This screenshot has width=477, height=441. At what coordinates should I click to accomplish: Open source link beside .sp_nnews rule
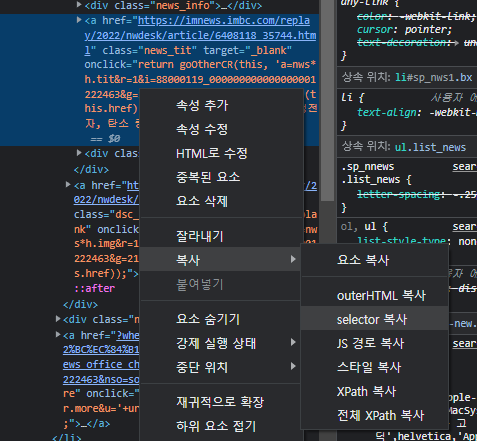464,166
